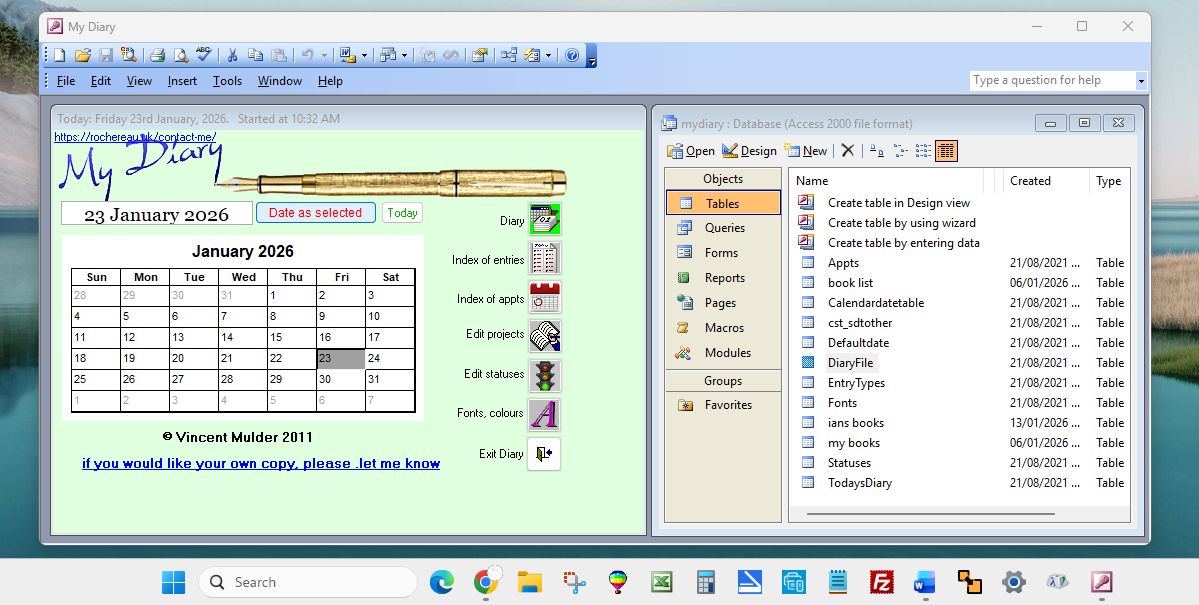This screenshot has width=1199, height=605.
Task: Follow the 'please let me know' link
Action: coord(261,463)
